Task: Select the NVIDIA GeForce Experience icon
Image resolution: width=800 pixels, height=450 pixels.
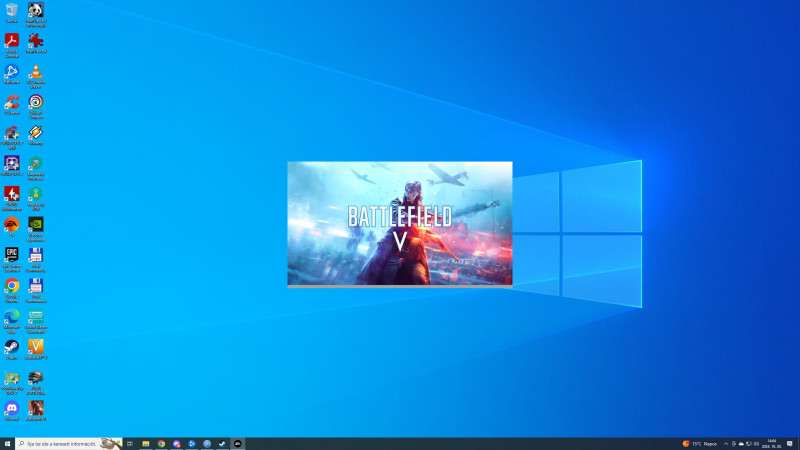Action: [36, 229]
